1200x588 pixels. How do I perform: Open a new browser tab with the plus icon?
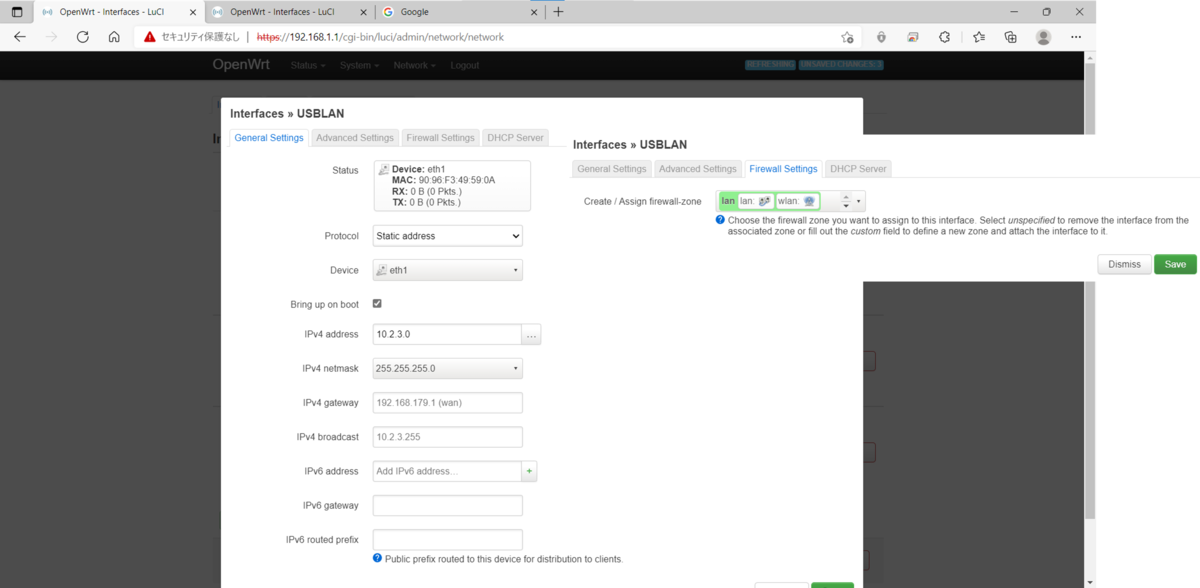click(x=558, y=12)
